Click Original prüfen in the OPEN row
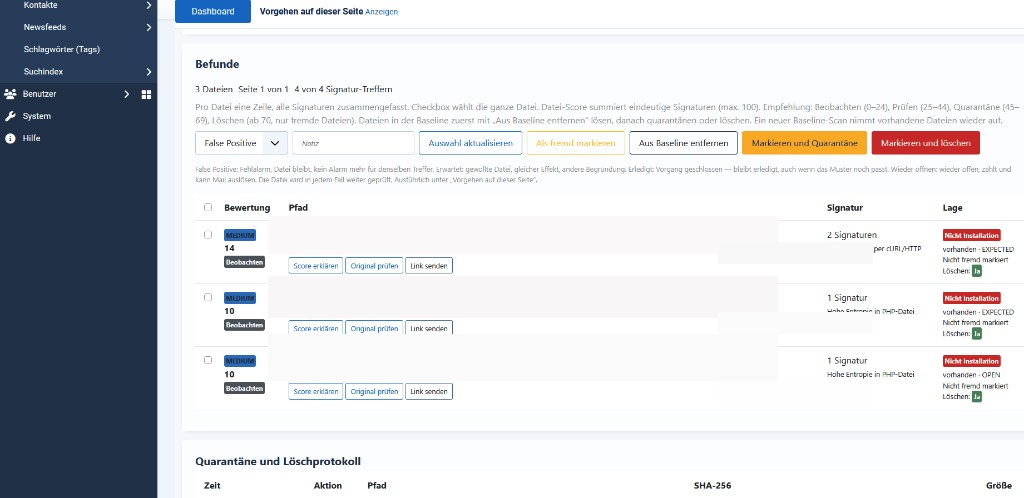The width and height of the screenshot is (1024, 498). (x=374, y=392)
